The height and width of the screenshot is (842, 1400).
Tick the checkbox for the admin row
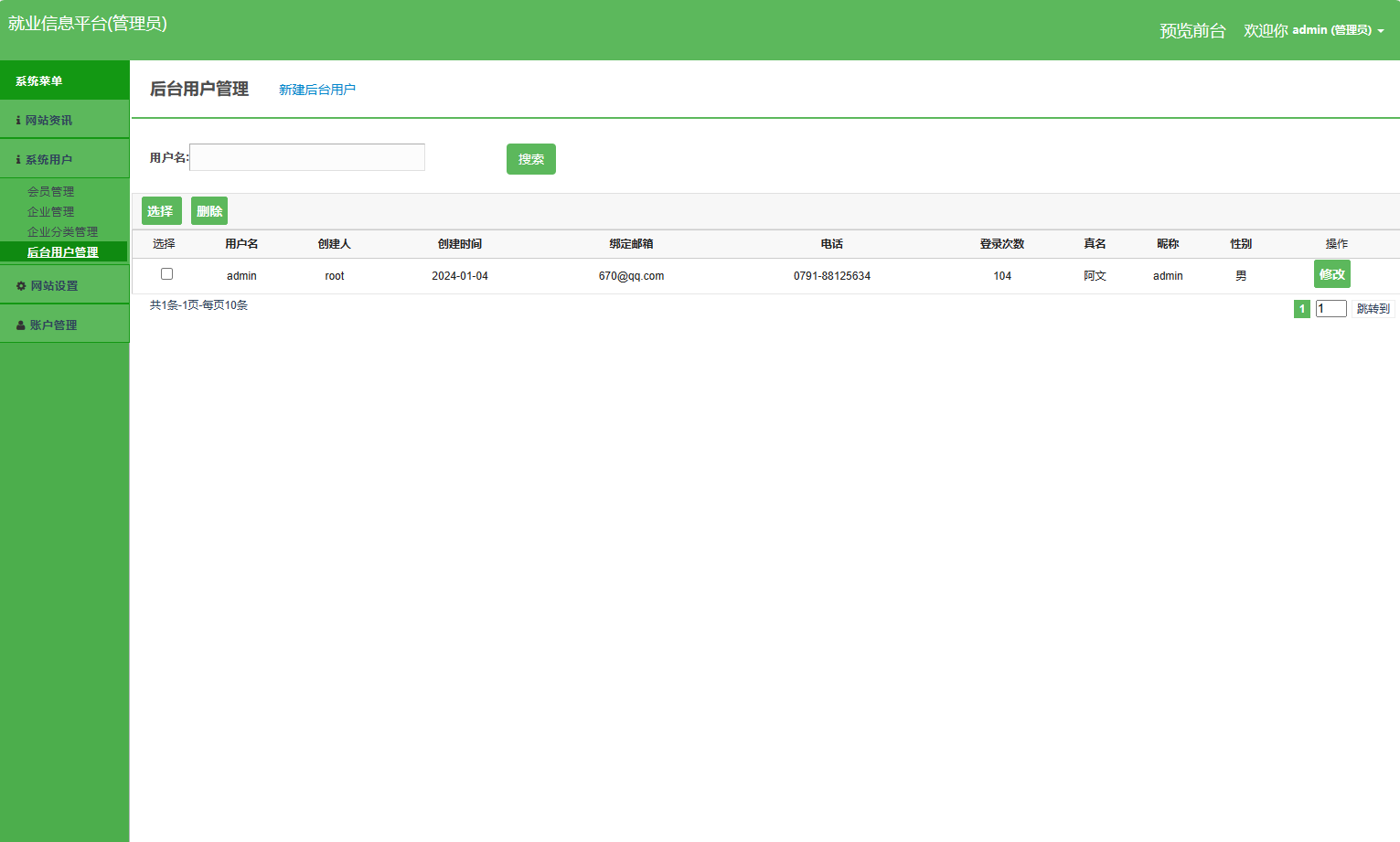(x=166, y=274)
